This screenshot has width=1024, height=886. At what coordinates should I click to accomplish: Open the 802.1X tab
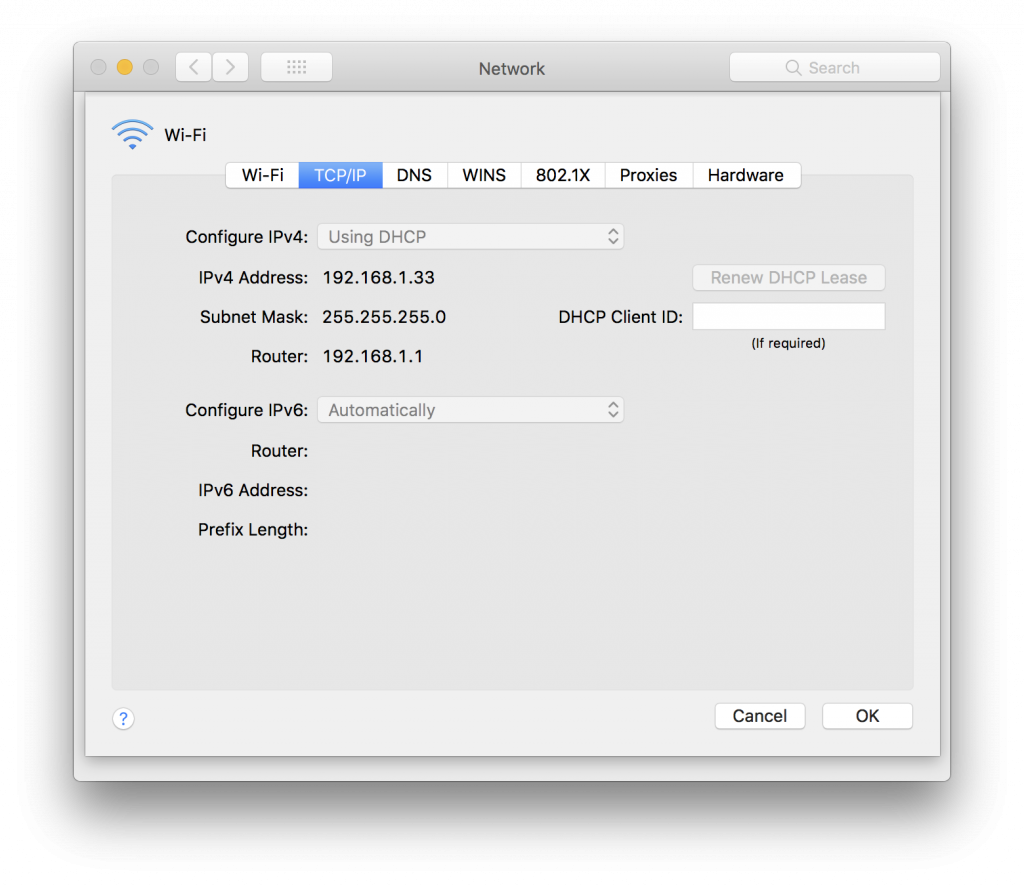pos(562,175)
